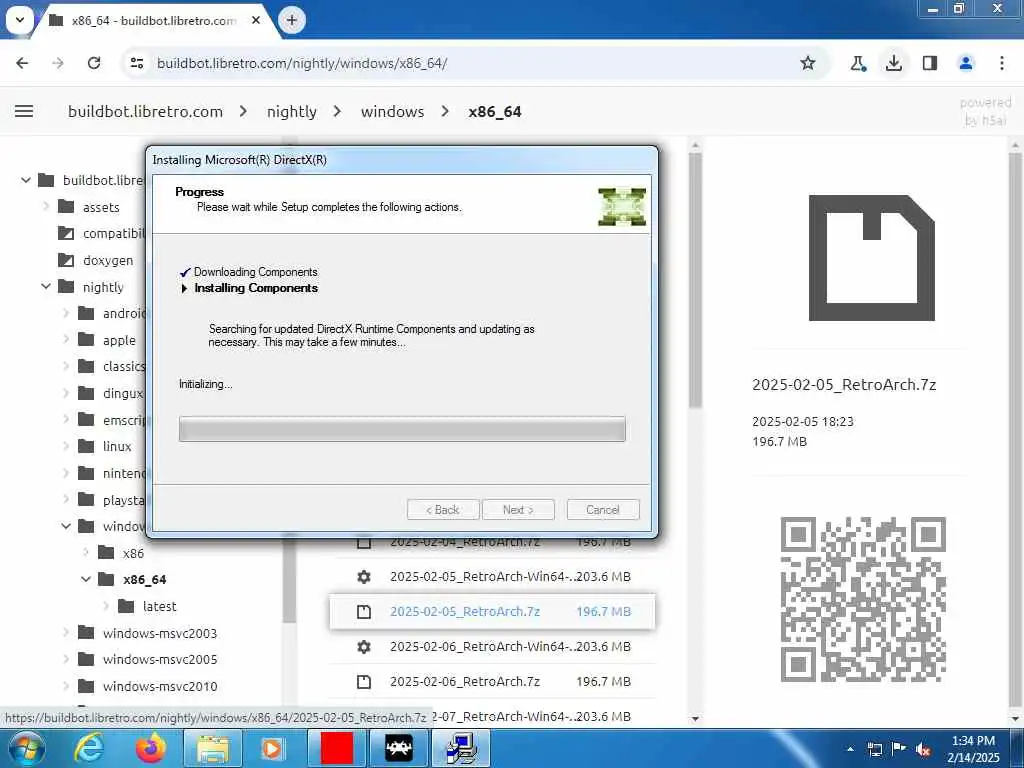
Task: Click the Back button in DirectX setup
Action: (x=443, y=509)
